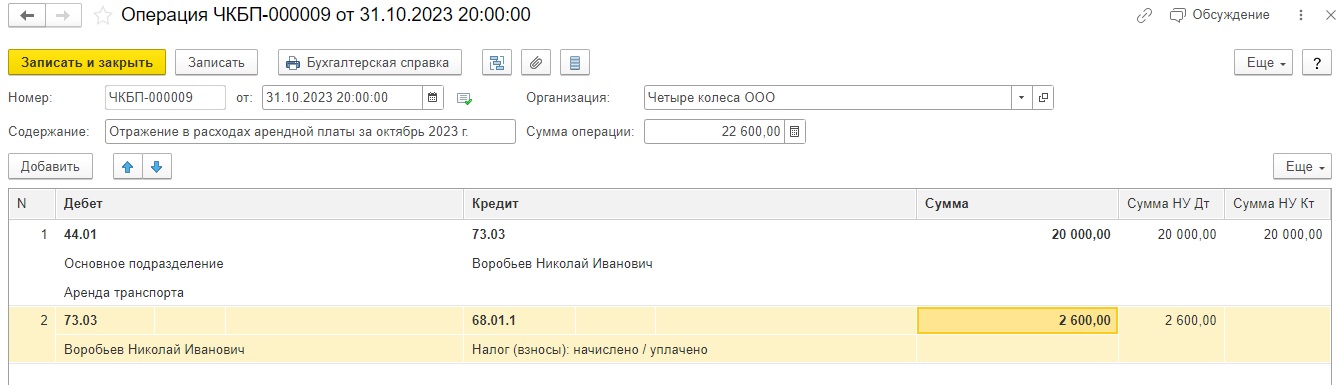Open the selected organization form icon
1343x385 pixels.
point(1043,98)
